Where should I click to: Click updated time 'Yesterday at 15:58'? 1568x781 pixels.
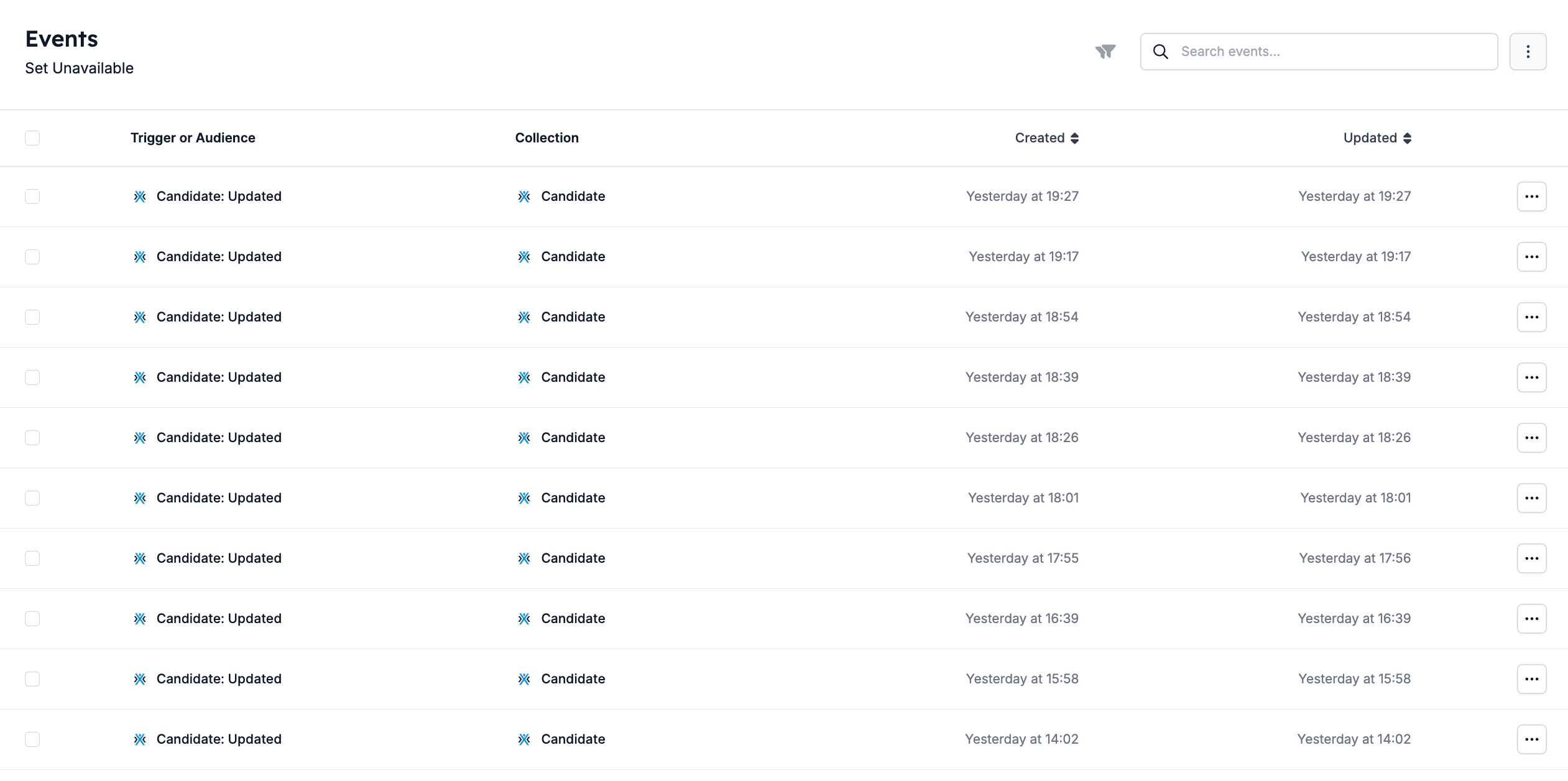pyautogui.click(x=1354, y=679)
